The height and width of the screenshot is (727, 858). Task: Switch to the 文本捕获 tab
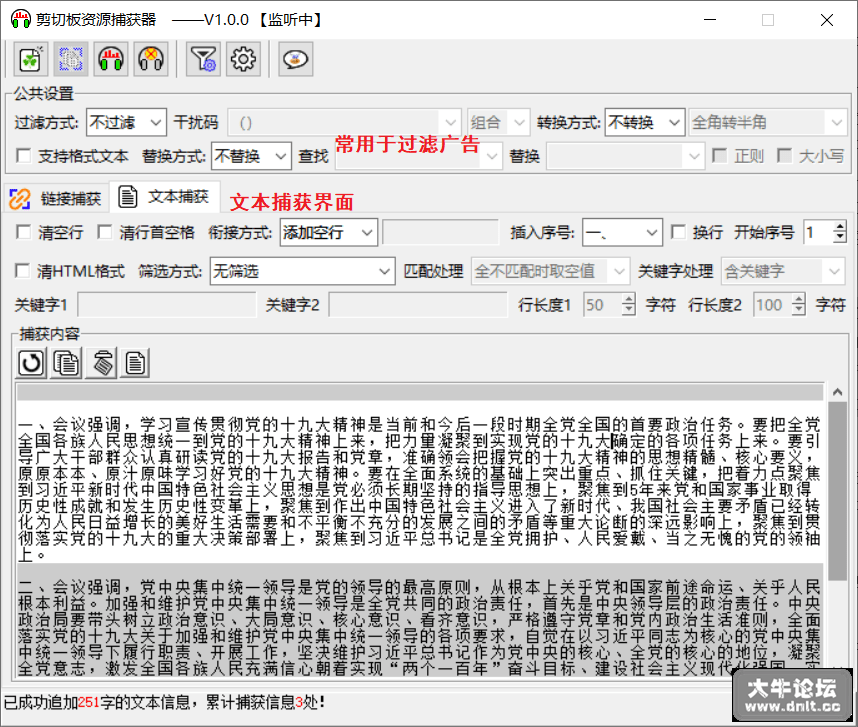pyautogui.click(x=165, y=197)
